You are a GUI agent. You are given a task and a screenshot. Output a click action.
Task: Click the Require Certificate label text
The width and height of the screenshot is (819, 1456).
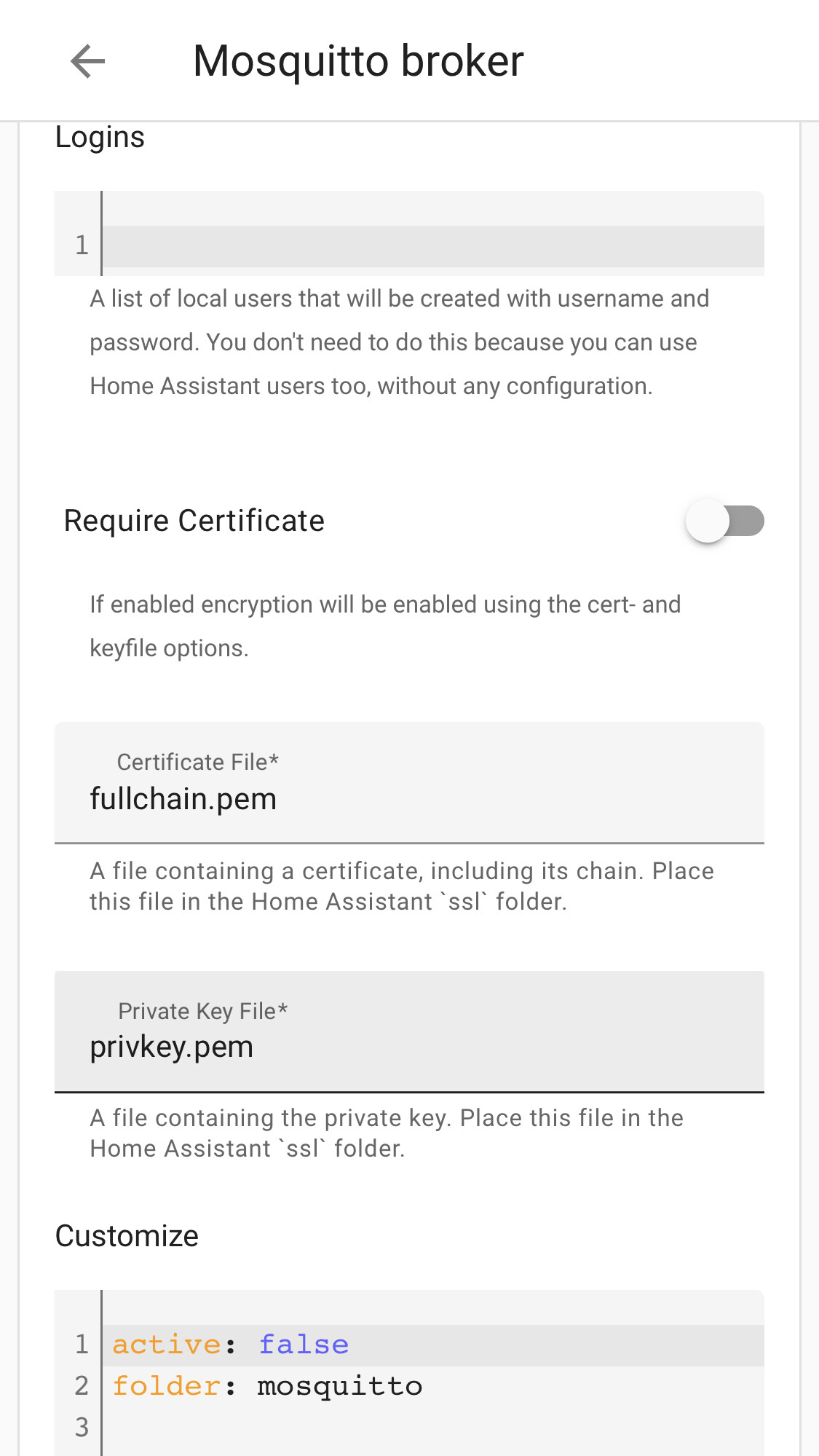pos(193,519)
